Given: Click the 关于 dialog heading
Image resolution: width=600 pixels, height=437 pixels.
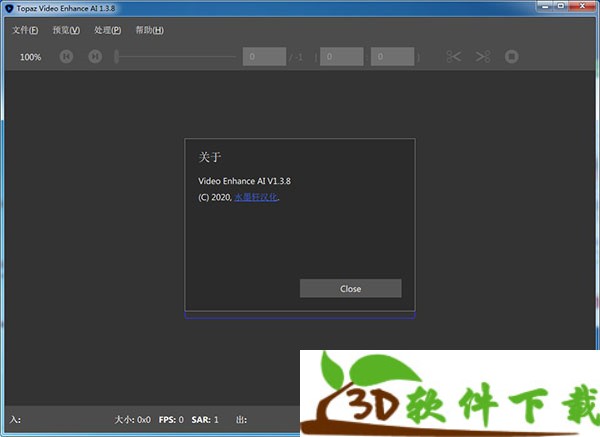Looking at the screenshot, I should [x=209, y=157].
